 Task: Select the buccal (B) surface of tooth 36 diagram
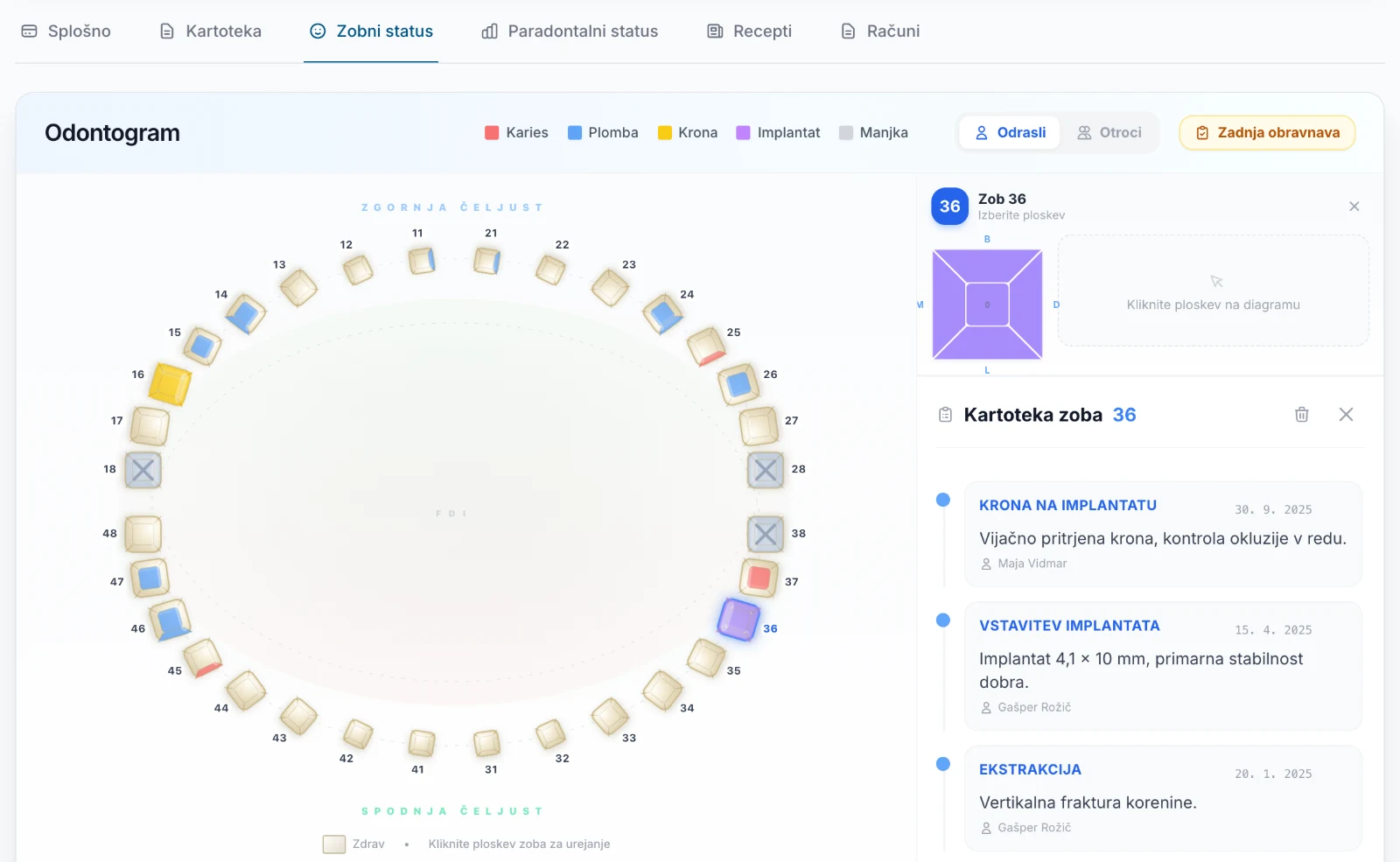[988, 265]
